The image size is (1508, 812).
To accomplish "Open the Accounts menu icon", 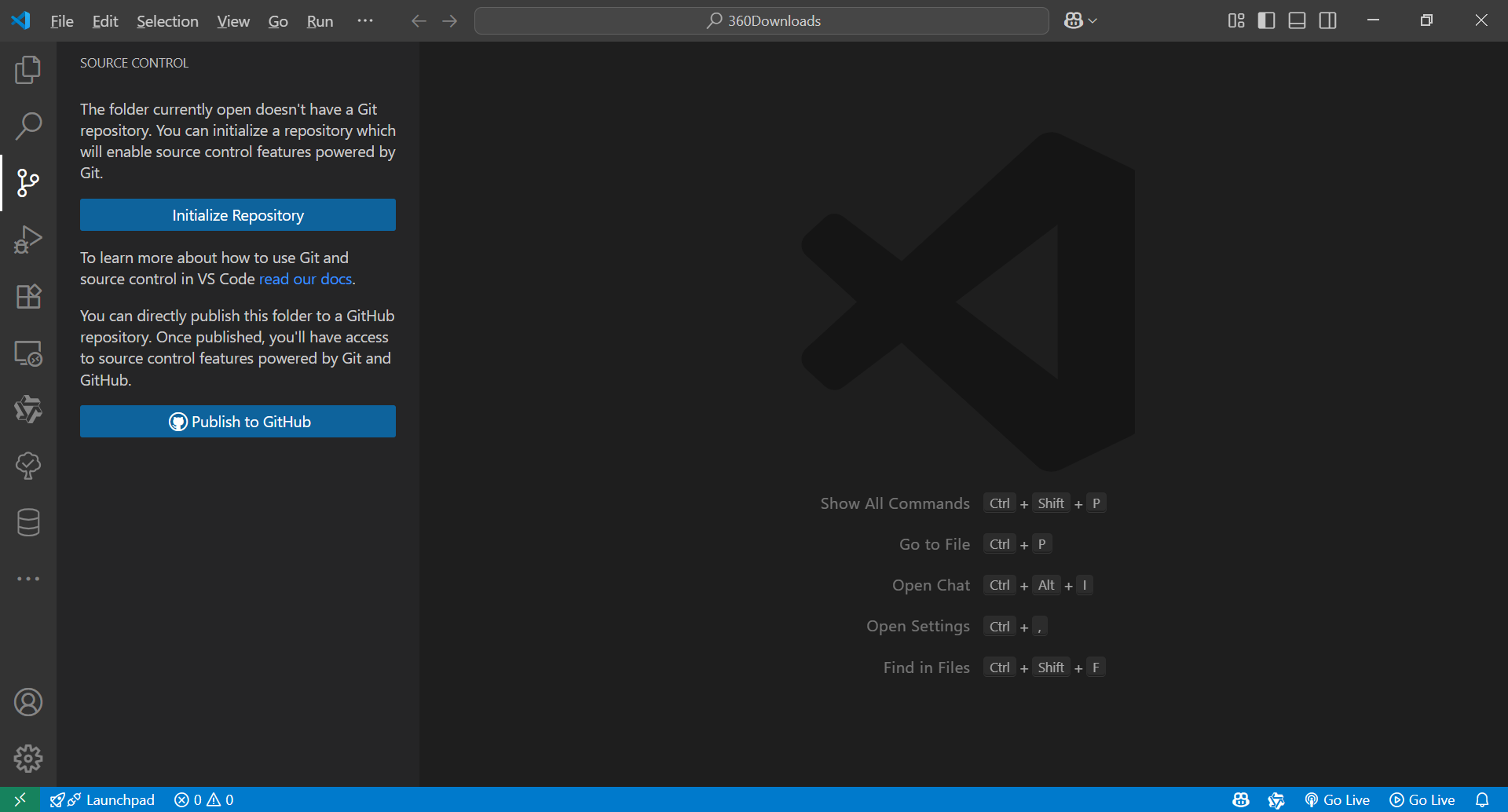I will point(28,702).
